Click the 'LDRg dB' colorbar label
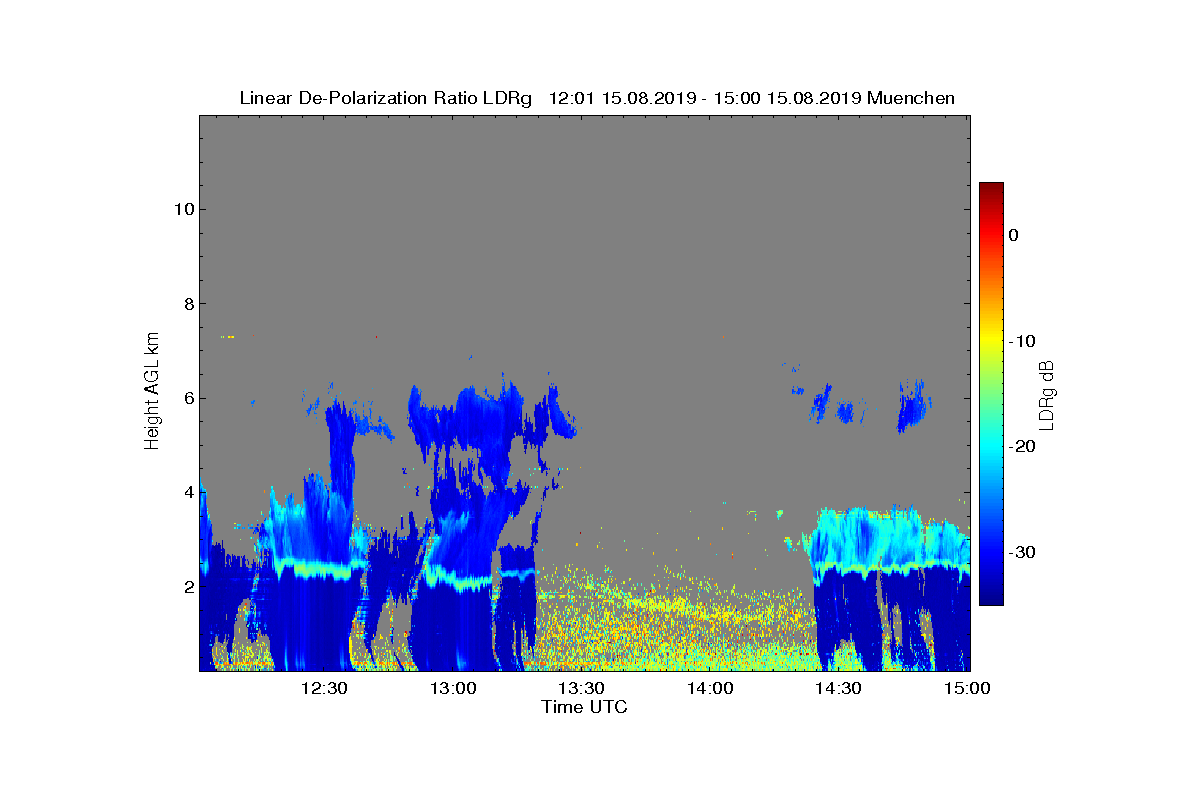The height and width of the screenshot is (800, 1200). [x=1047, y=394]
